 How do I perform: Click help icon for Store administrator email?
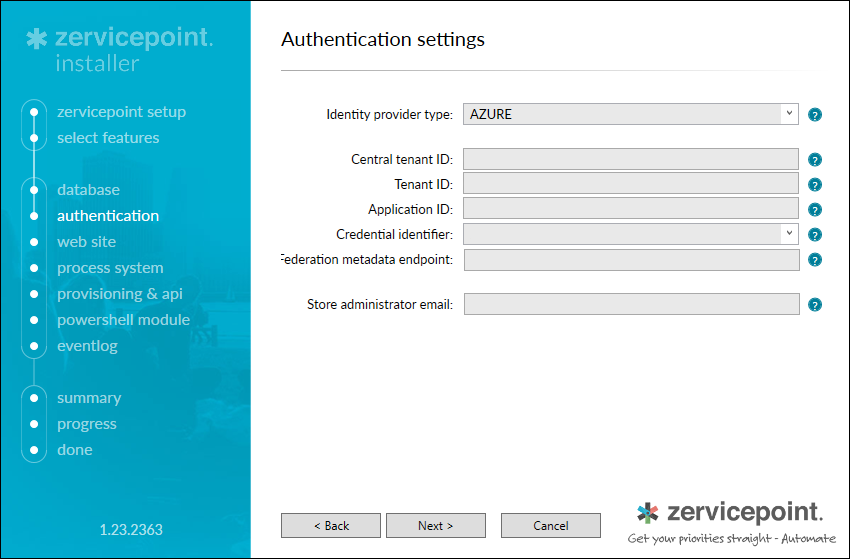tap(815, 305)
